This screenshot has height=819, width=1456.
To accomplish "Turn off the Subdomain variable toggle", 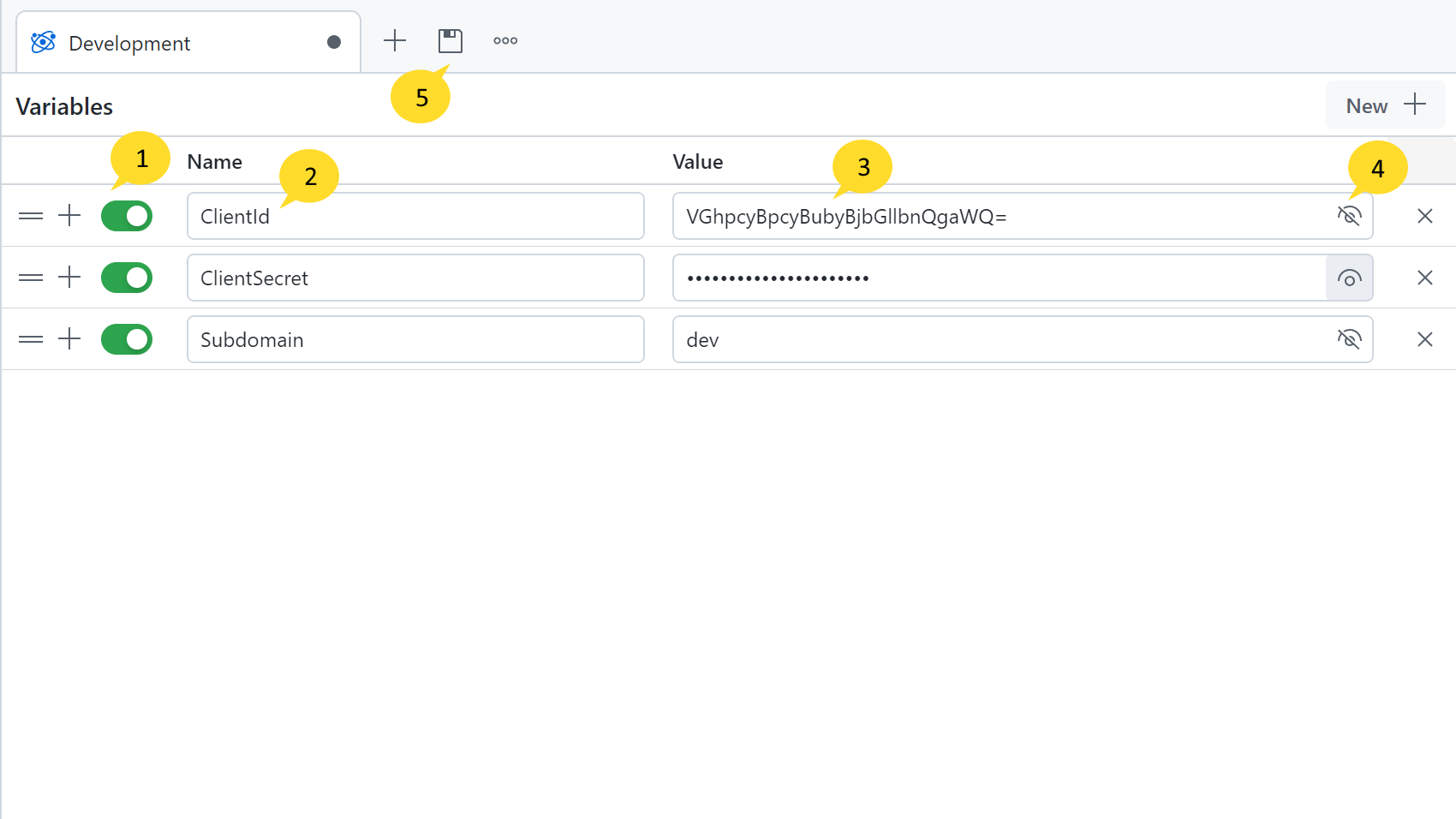I will tap(127, 339).
